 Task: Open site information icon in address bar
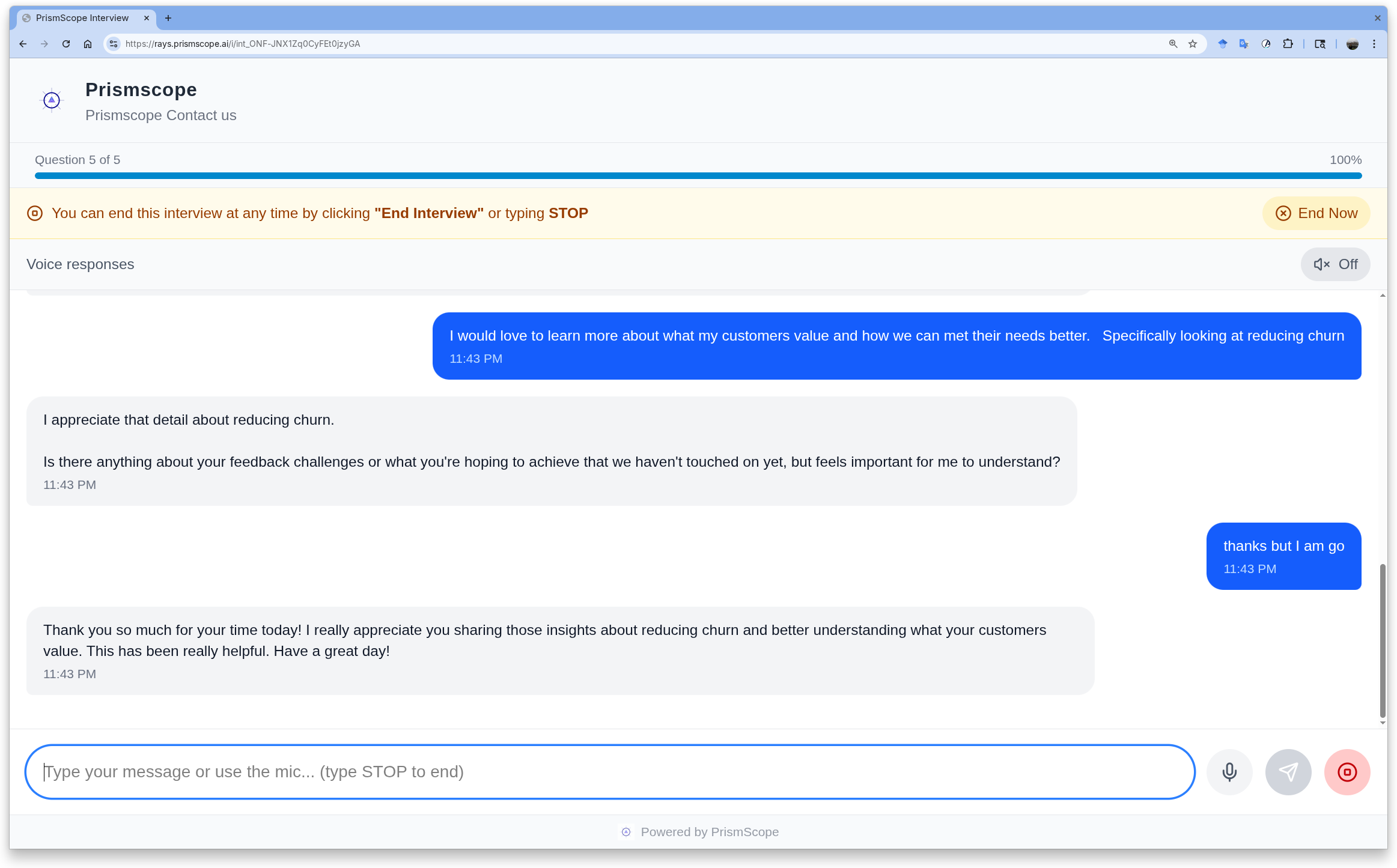(114, 44)
